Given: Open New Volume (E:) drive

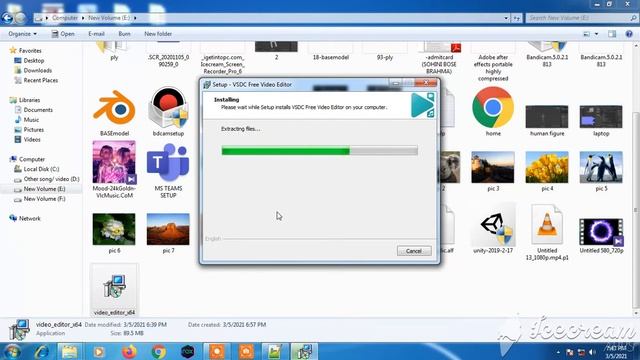Looking at the screenshot, I should pyautogui.click(x=44, y=189).
